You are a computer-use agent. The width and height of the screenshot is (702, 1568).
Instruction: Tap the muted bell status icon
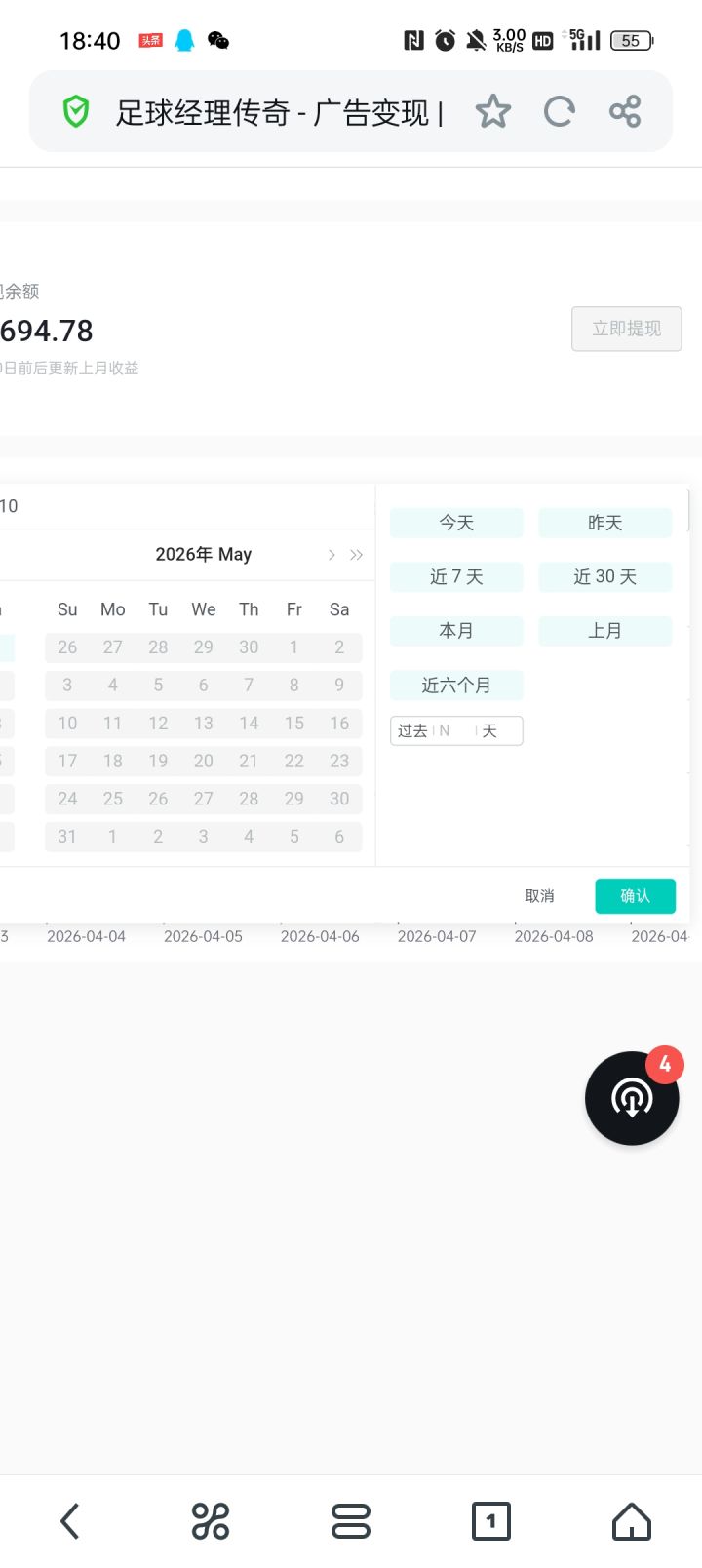click(x=476, y=40)
